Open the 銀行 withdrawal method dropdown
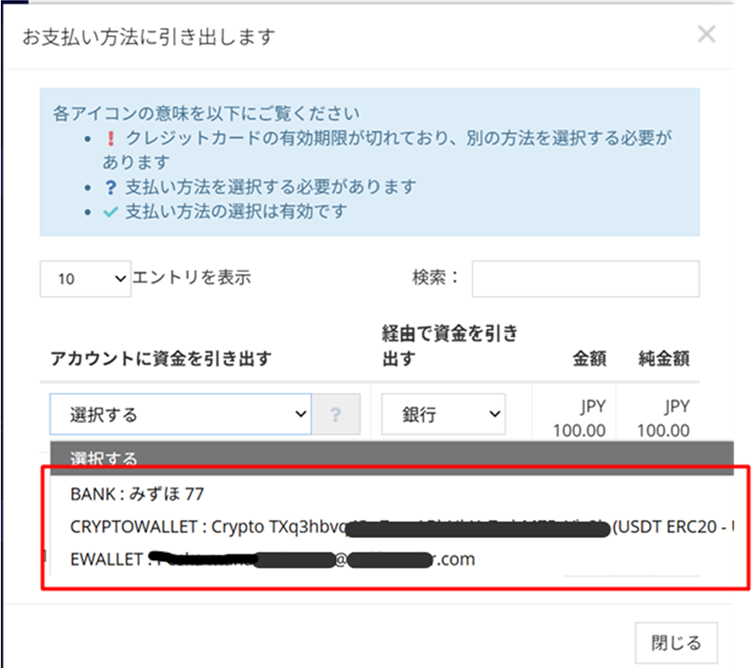756x668 pixels. click(x=442, y=414)
